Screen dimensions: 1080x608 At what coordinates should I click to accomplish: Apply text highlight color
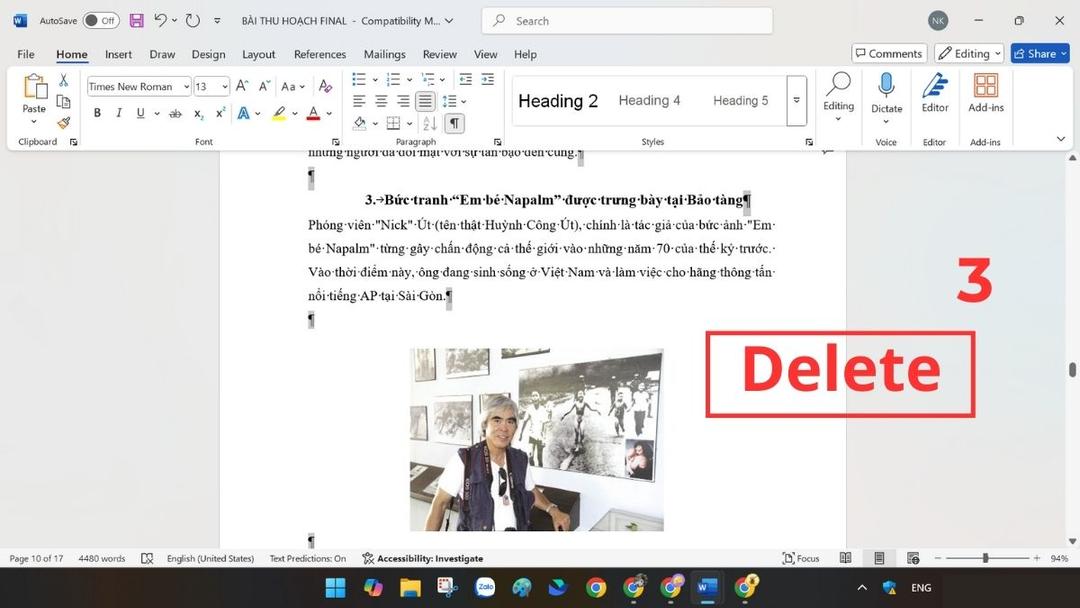(279, 113)
